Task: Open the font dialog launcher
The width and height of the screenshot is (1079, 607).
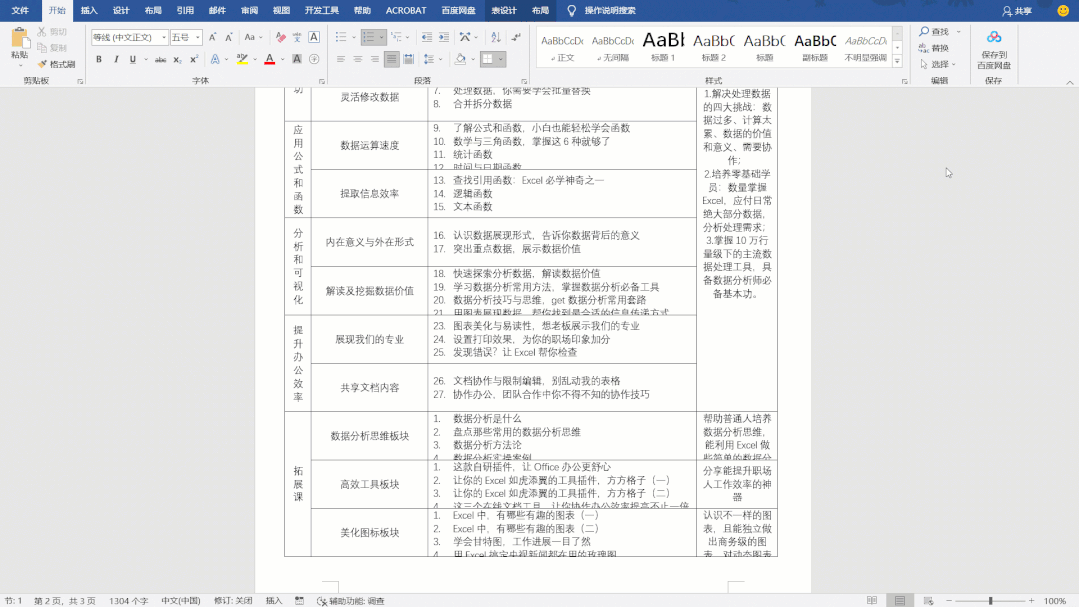Action: (x=321, y=81)
